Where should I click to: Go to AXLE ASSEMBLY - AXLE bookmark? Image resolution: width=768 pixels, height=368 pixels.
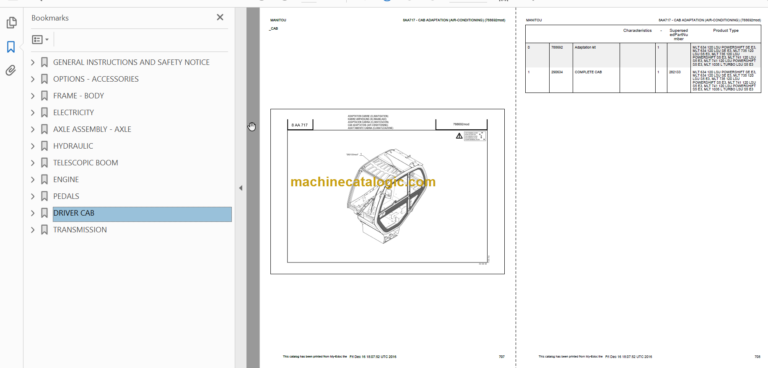coord(92,129)
